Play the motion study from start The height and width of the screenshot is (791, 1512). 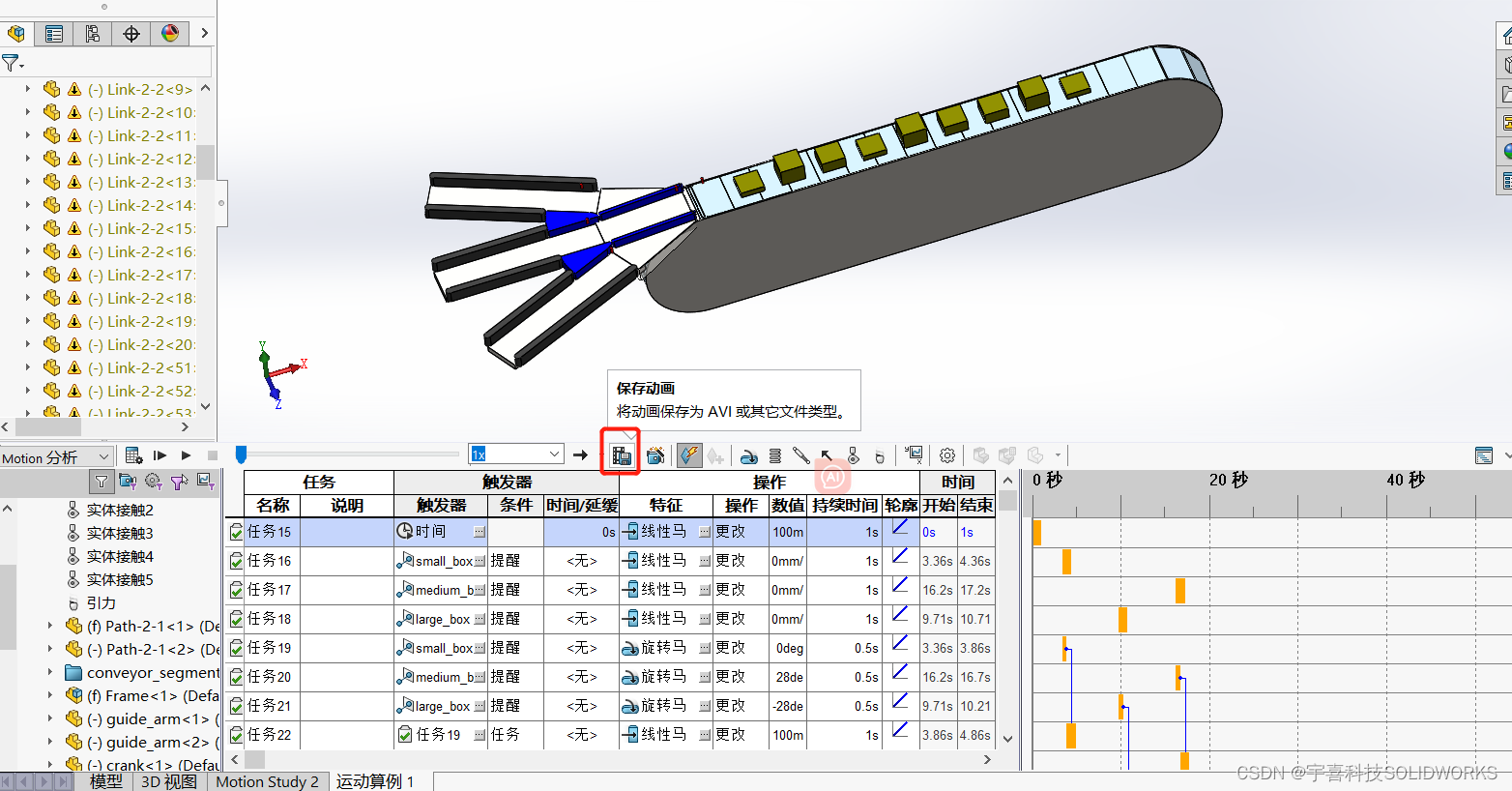(160, 455)
